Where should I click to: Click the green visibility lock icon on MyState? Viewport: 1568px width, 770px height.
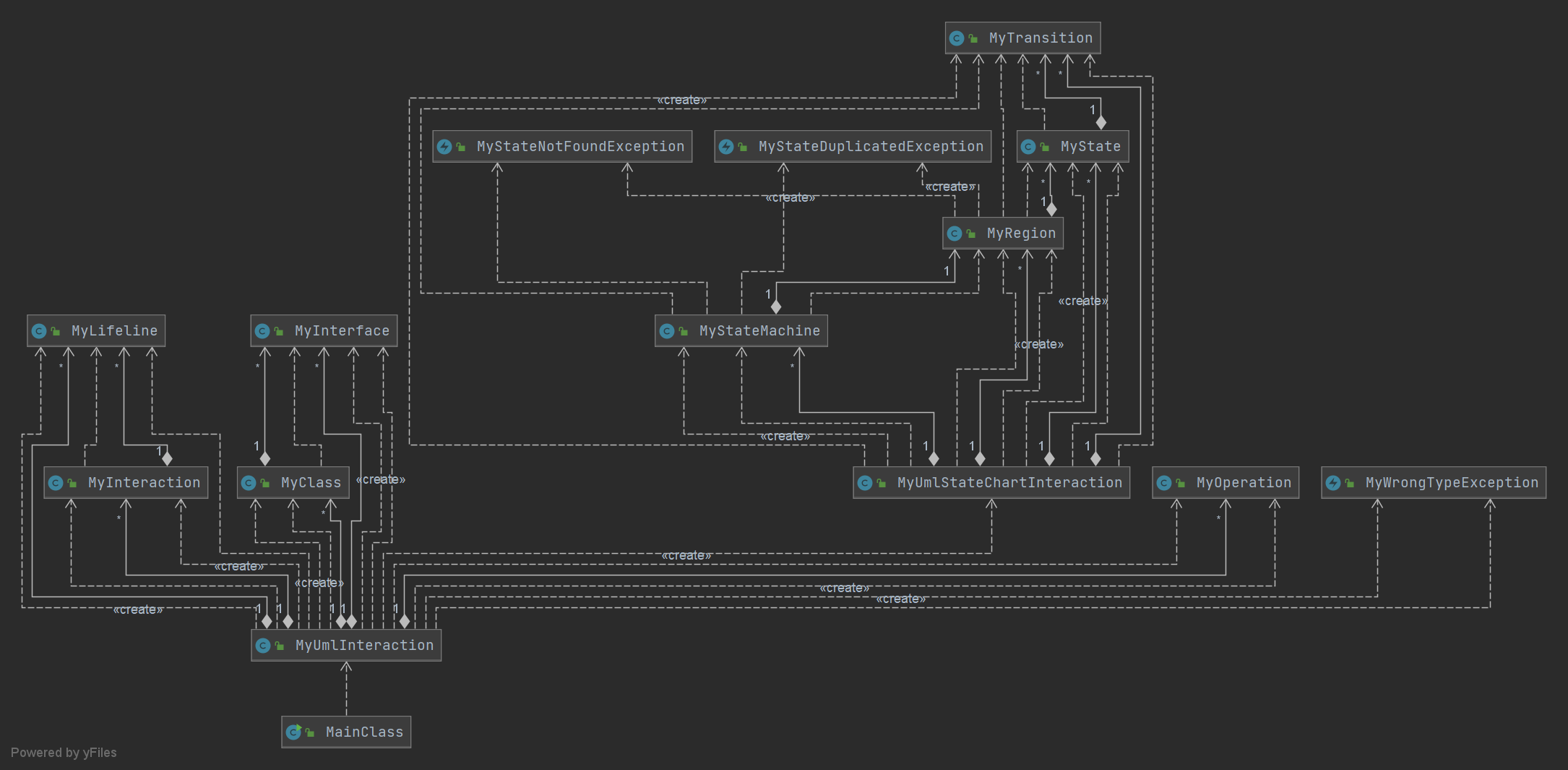[1045, 147]
